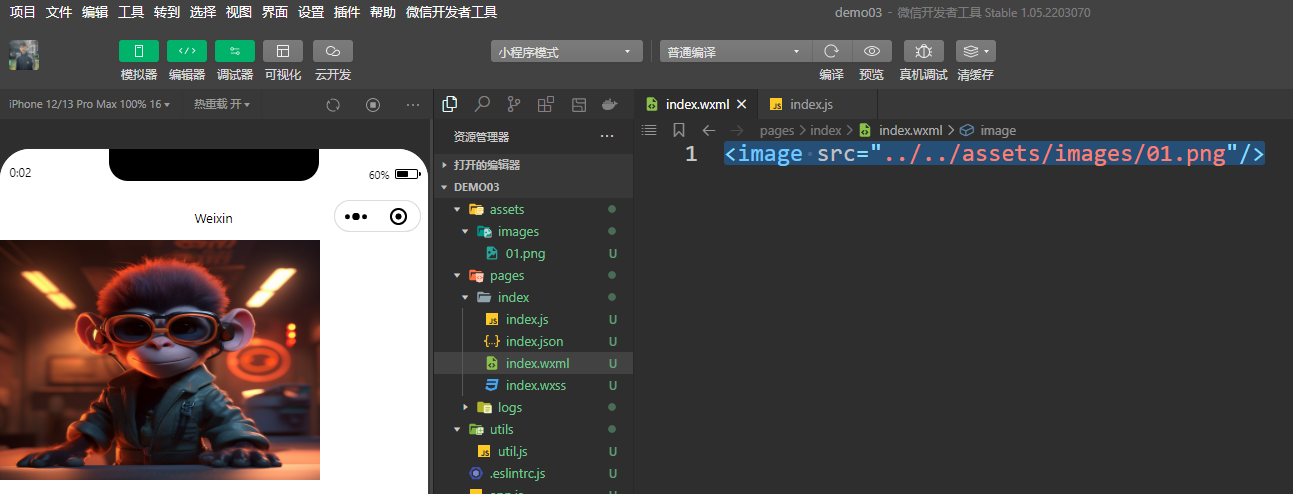This screenshot has height=494, width=1293.
Task: Collapse the pages folder
Action: pos(533,275)
